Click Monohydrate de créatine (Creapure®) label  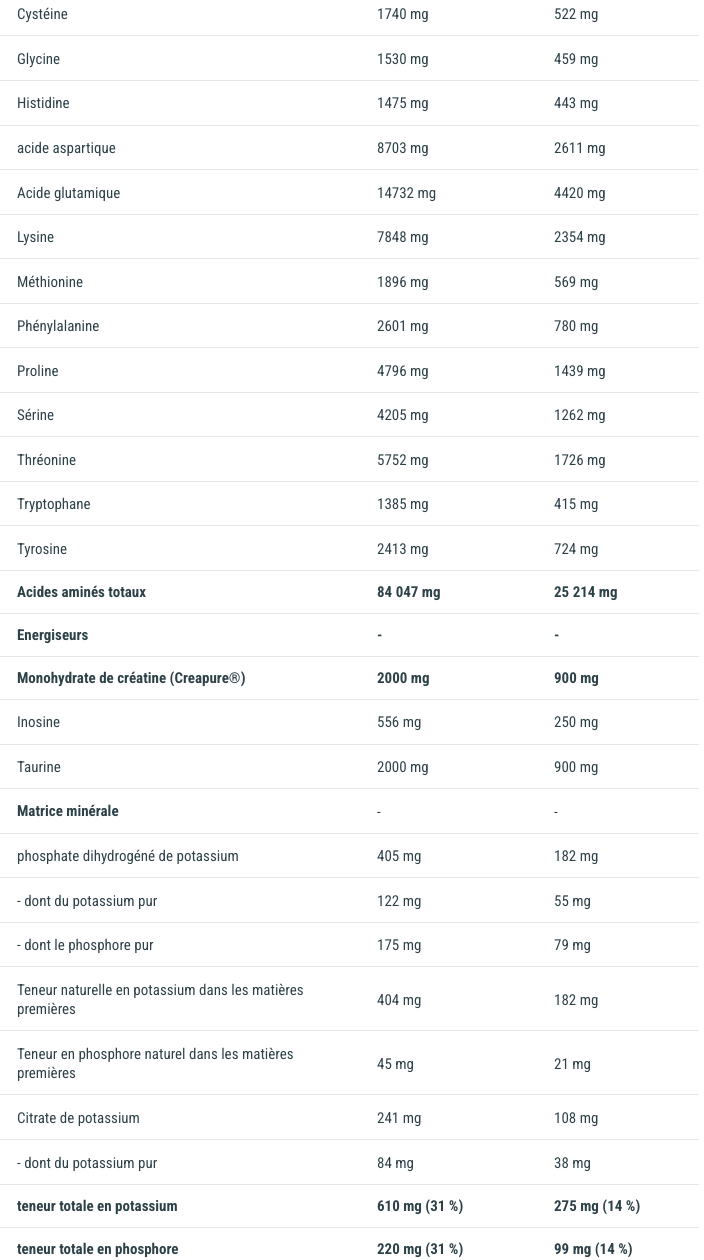[131, 678]
